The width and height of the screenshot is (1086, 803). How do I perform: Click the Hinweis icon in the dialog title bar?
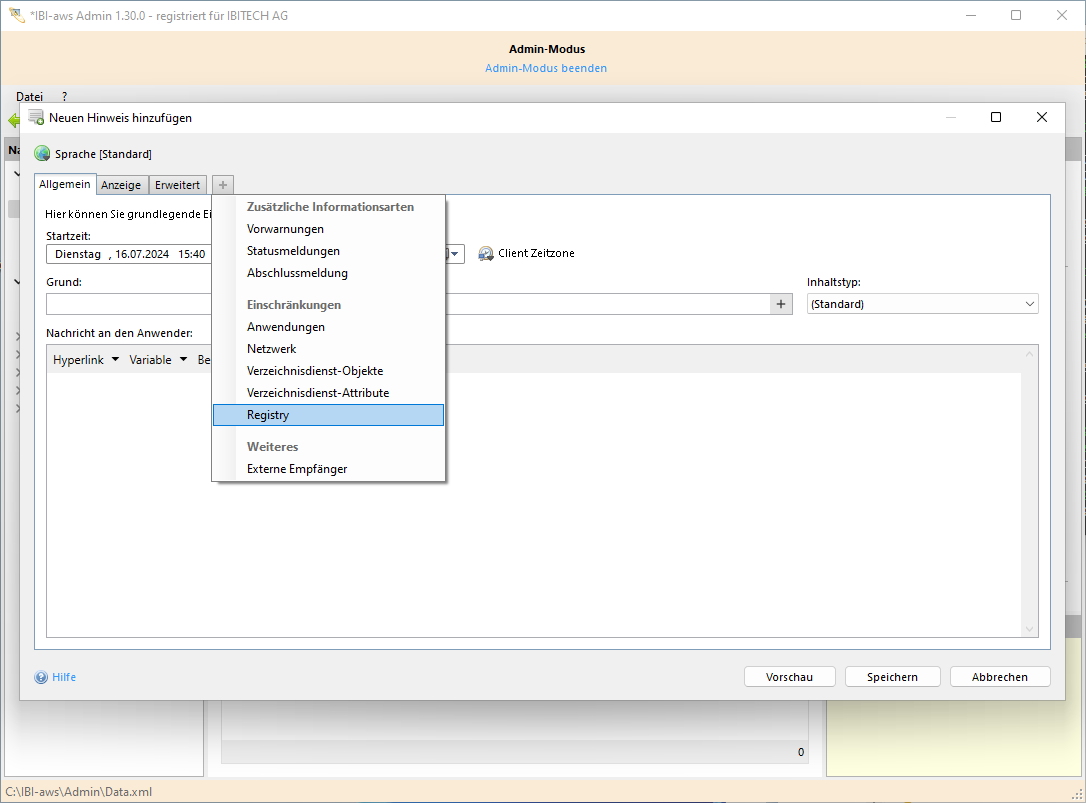(x=35, y=117)
